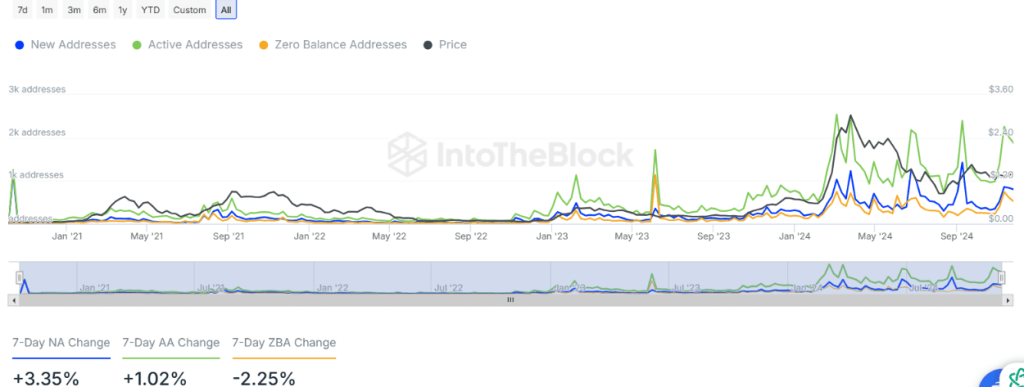Grab the left navigator range handle

(20, 278)
